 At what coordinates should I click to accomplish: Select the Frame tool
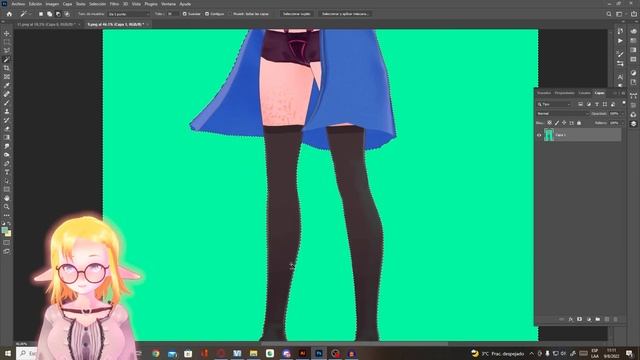pos(7,76)
